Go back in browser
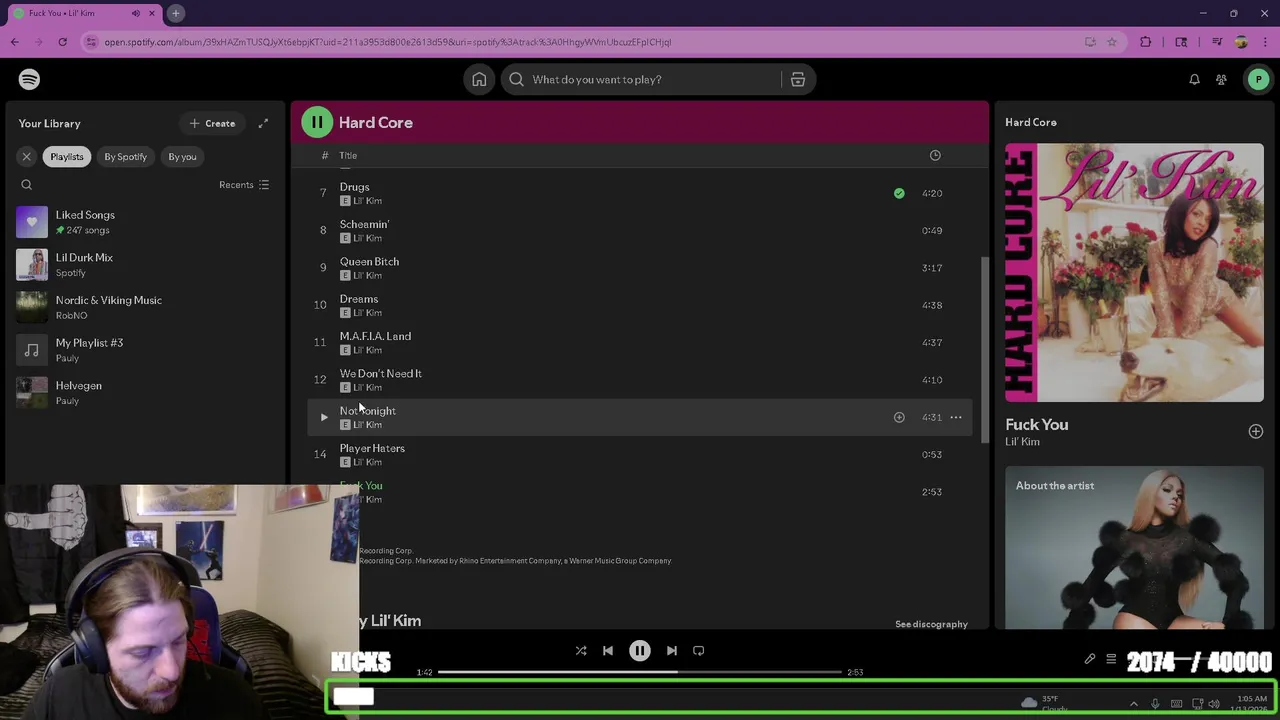The width and height of the screenshot is (1280, 720). point(15,42)
